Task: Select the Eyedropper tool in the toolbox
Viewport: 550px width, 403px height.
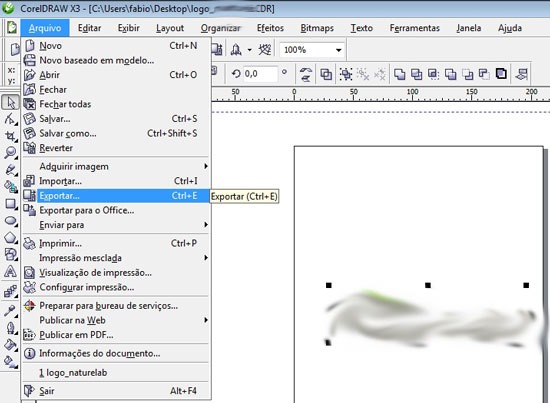Action: [11, 310]
